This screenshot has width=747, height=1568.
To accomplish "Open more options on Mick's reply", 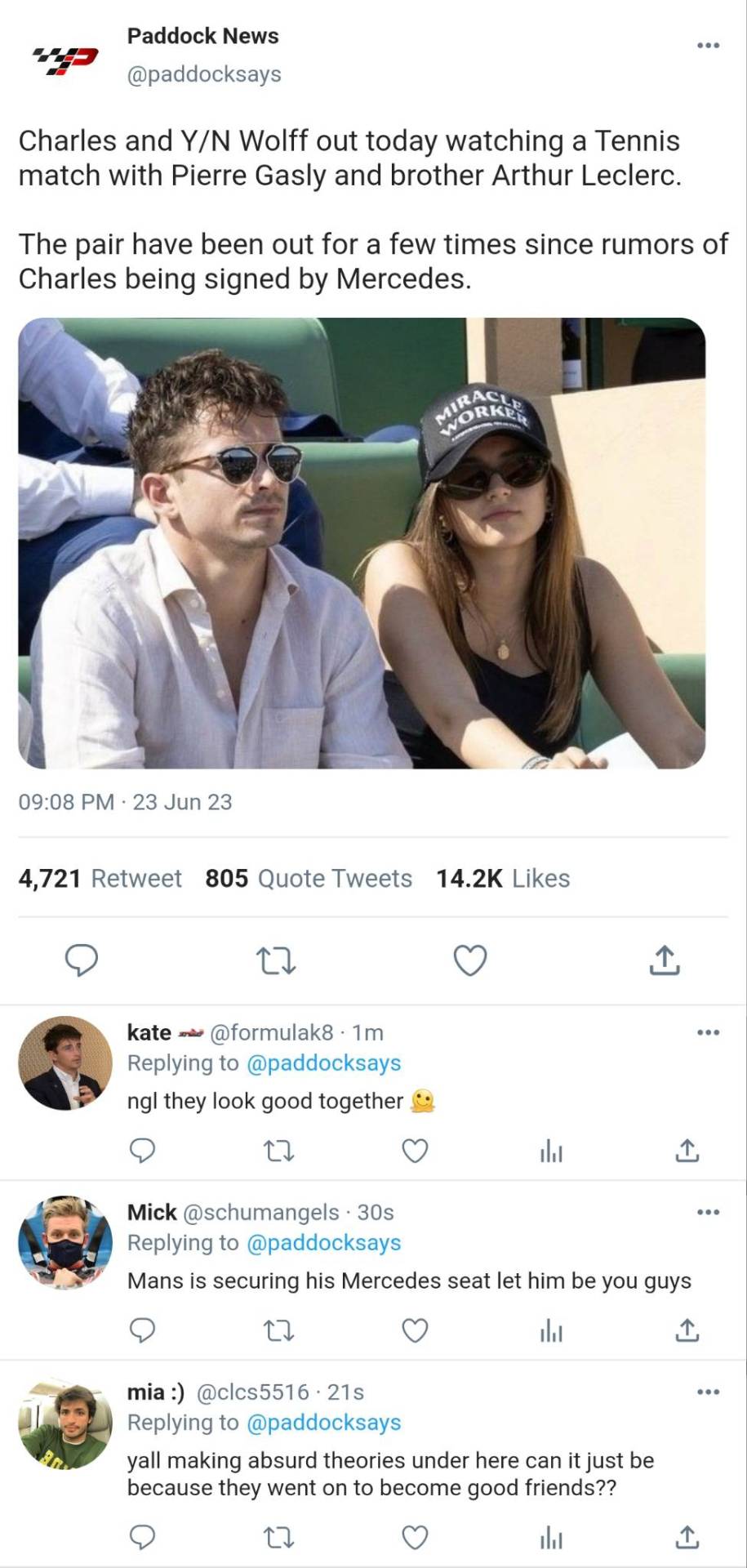I will [708, 1212].
